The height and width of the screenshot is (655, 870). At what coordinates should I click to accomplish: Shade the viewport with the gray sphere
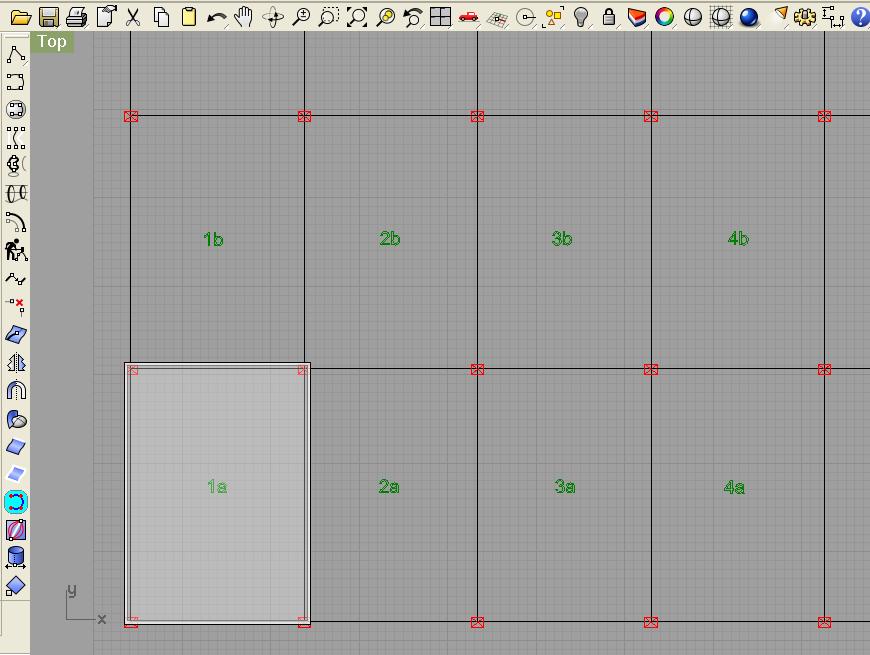(x=693, y=17)
